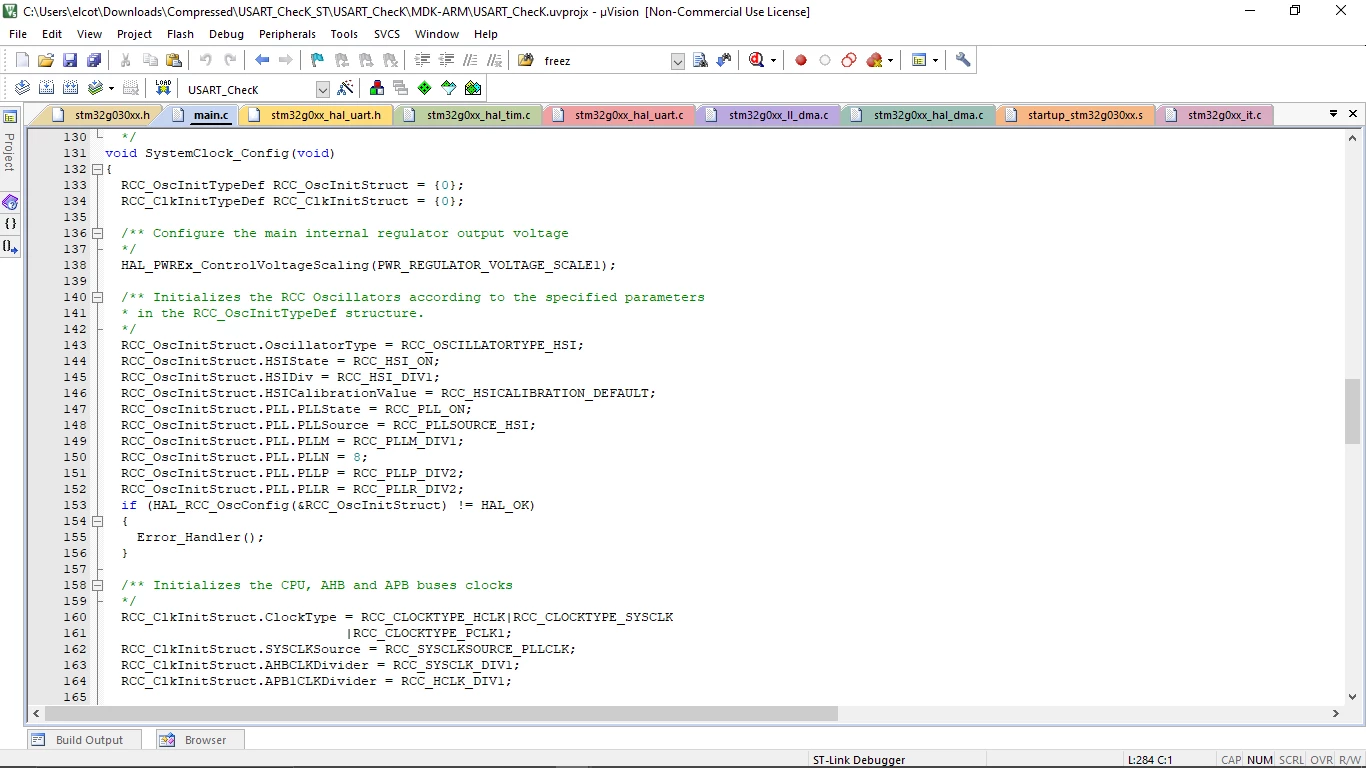
Task: Click Find in Files folder icon
Action: [526, 60]
